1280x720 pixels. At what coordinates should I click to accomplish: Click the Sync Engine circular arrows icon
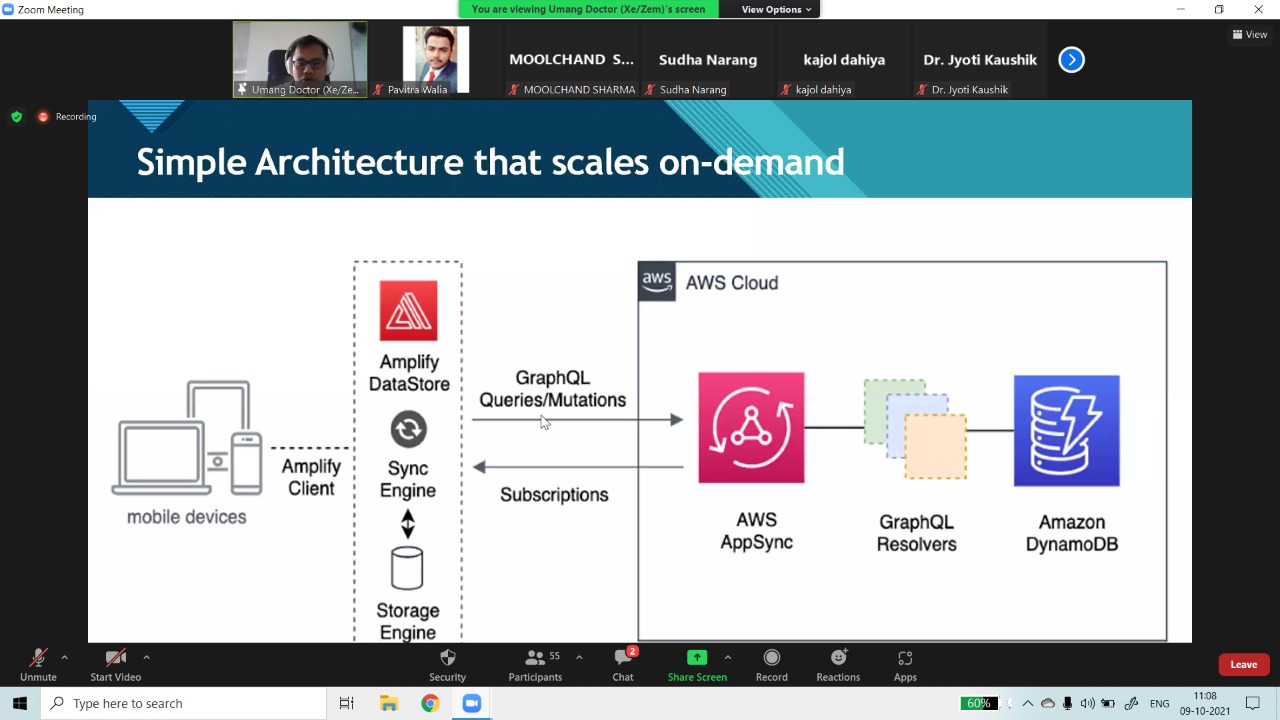(x=408, y=430)
